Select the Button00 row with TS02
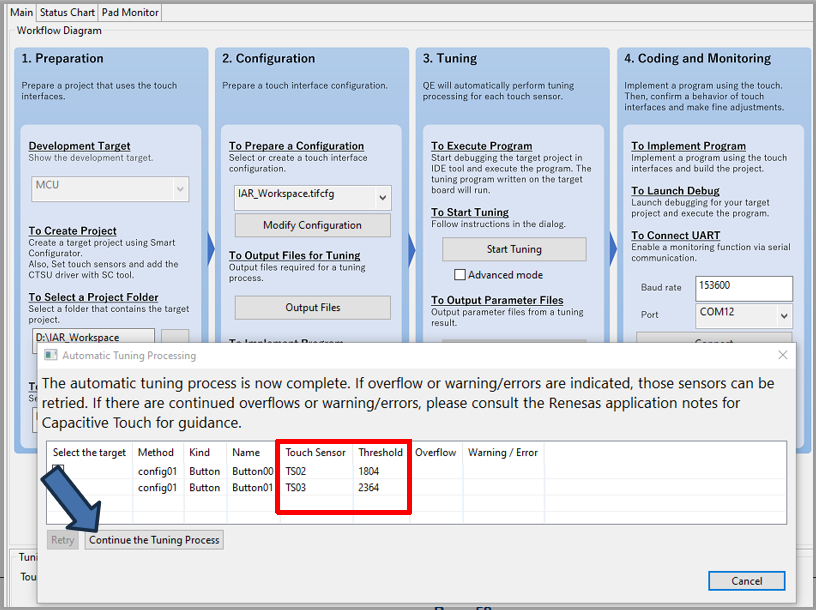 250,471
